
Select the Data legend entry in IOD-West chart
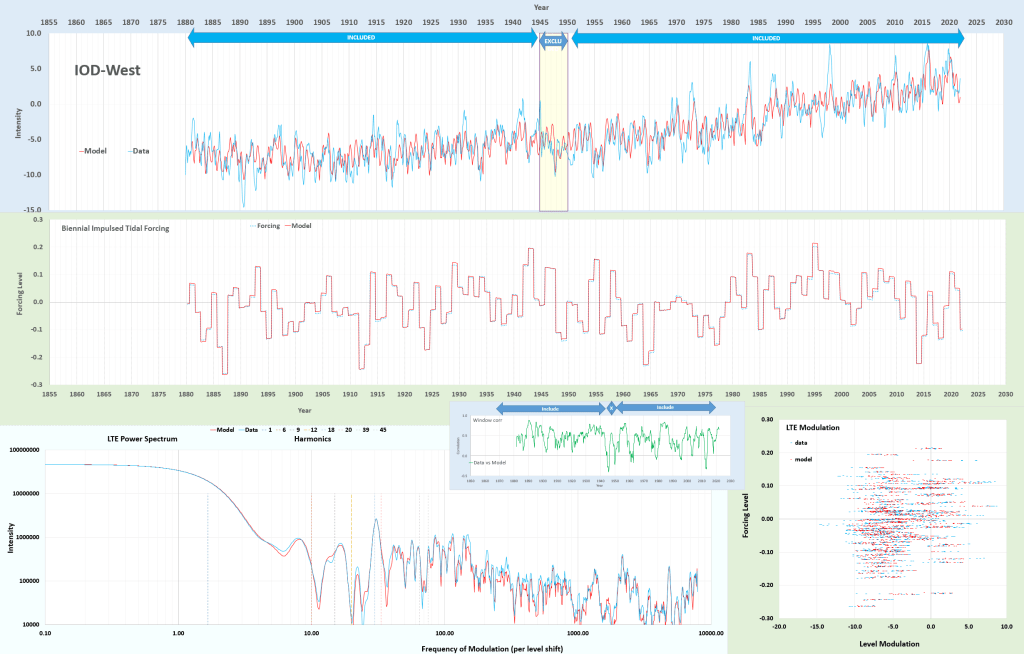point(137,151)
